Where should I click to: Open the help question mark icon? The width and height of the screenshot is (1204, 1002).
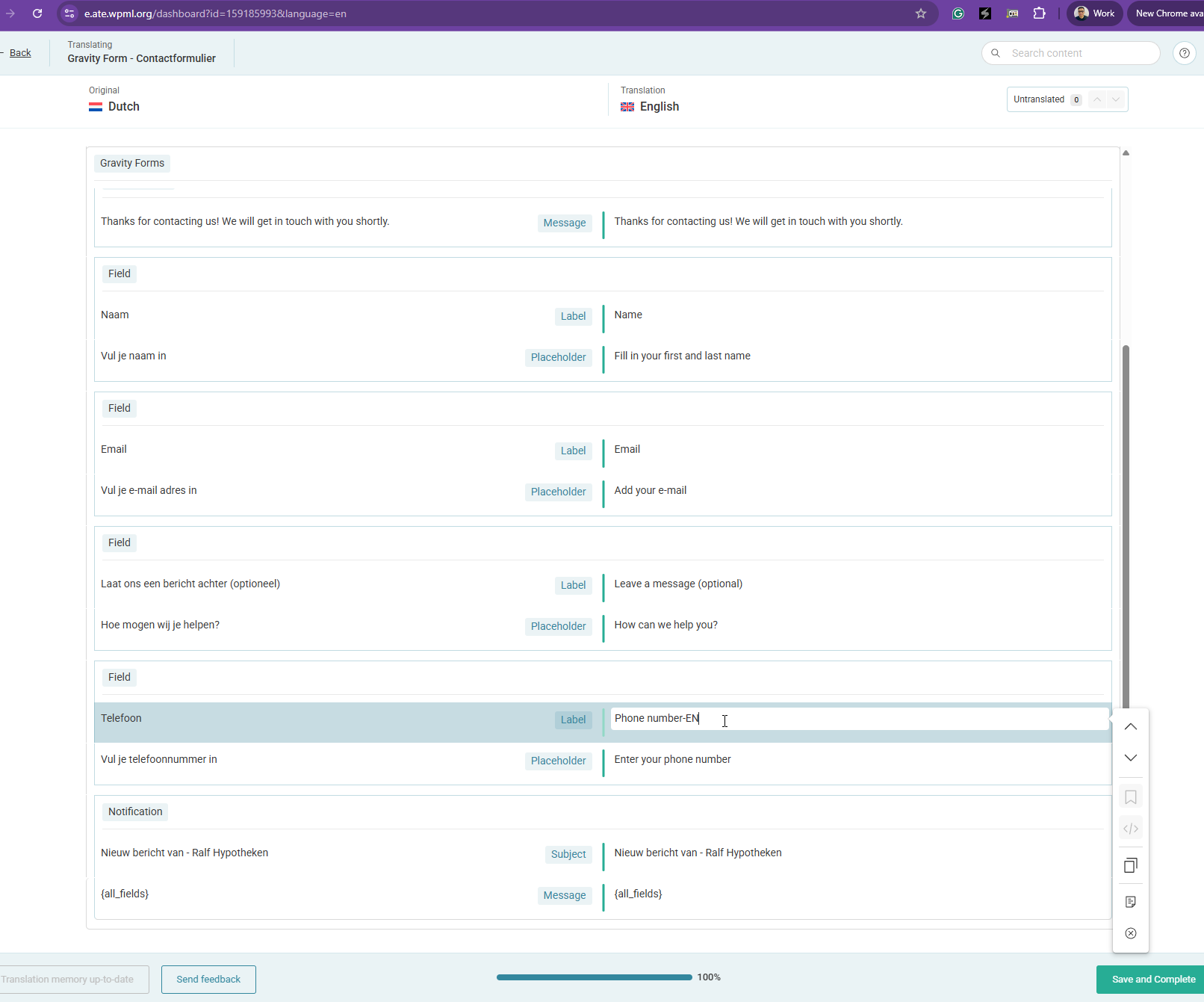(x=1185, y=53)
